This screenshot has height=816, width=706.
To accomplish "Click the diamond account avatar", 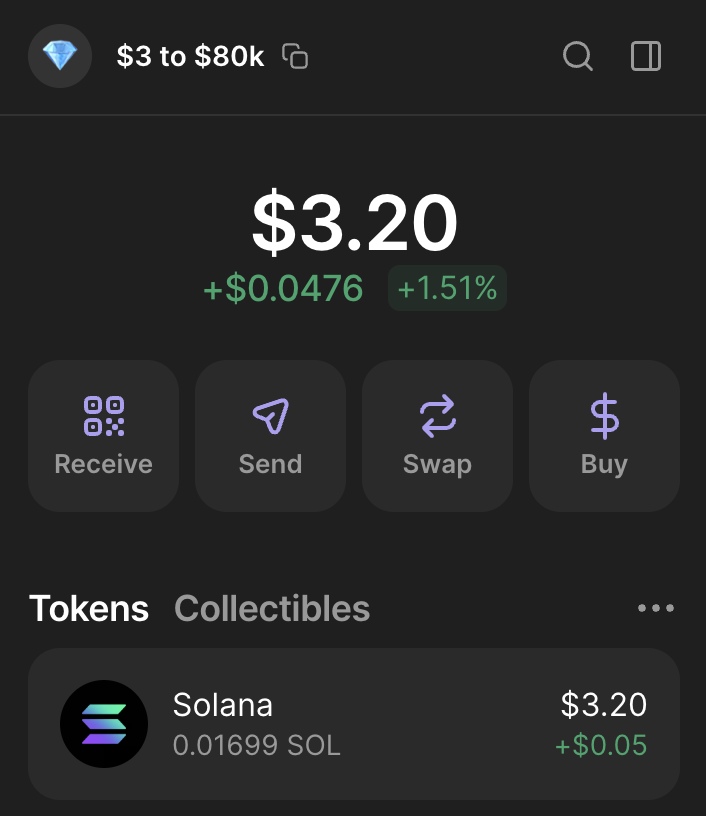I will pyautogui.click(x=60, y=56).
